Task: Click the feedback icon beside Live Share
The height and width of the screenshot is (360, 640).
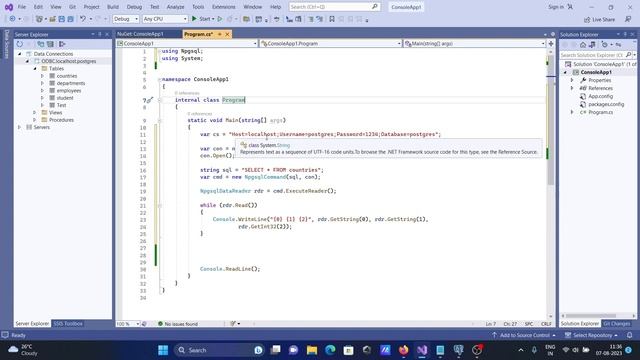Action: point(628,19)
